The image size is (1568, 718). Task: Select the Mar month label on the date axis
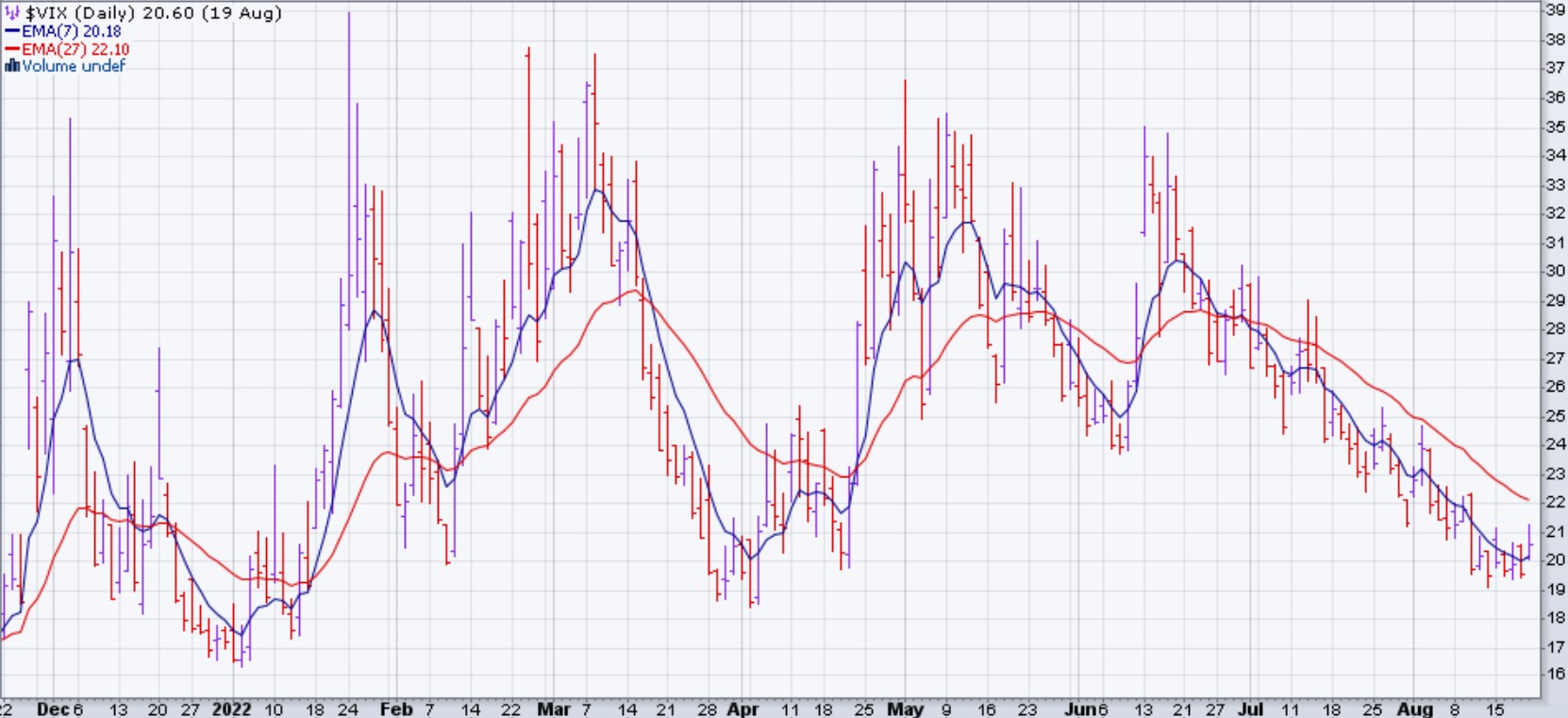click(x=553, y=709)
